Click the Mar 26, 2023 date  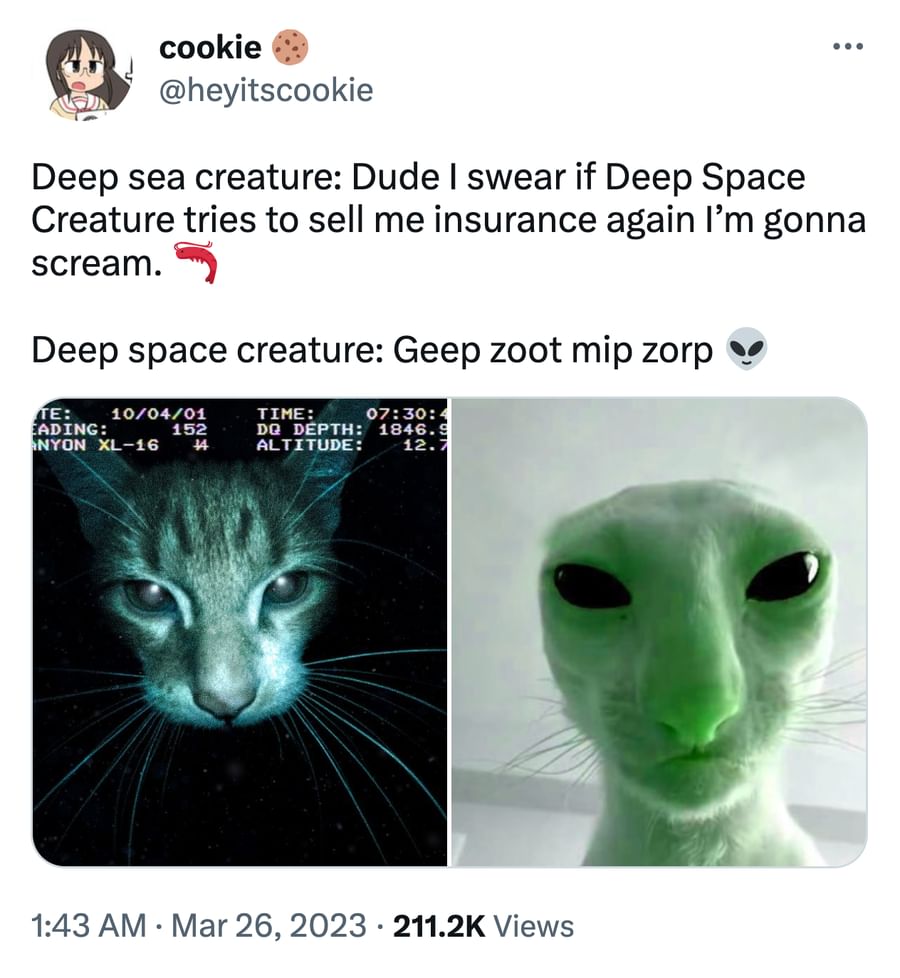pos(270,925)
